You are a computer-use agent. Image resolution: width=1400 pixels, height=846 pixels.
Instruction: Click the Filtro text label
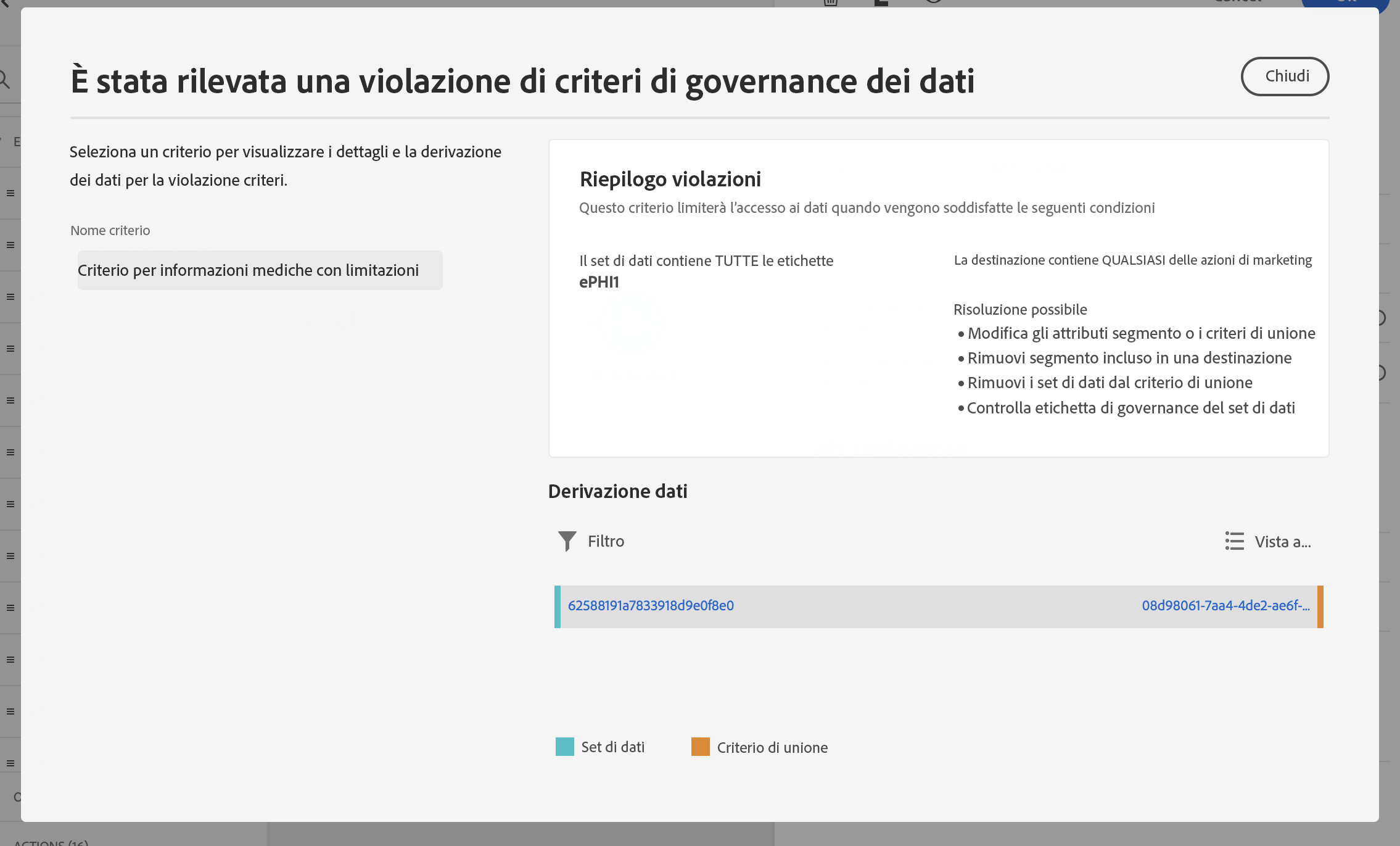click(606, 541)
